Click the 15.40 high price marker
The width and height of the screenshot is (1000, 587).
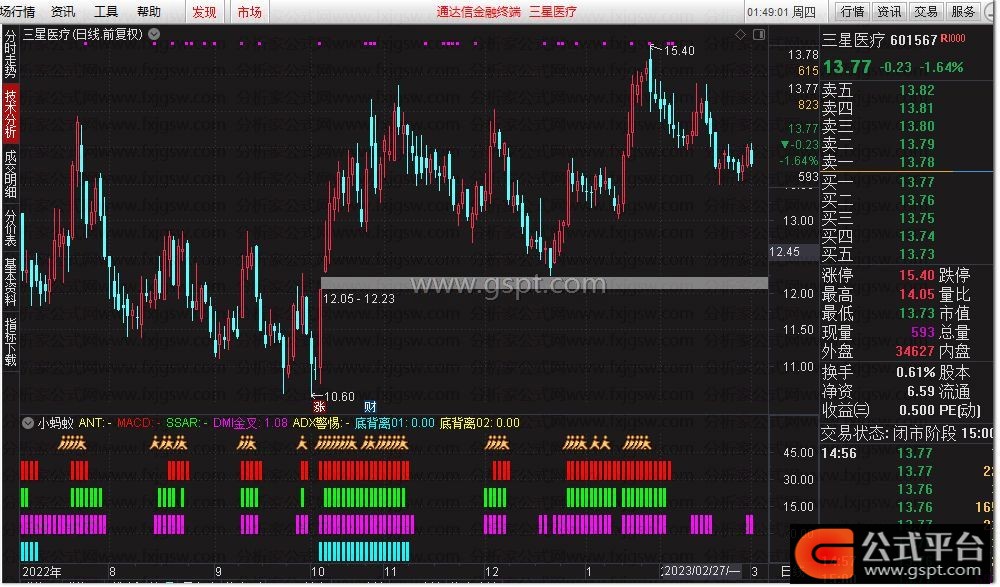point(679,50)
